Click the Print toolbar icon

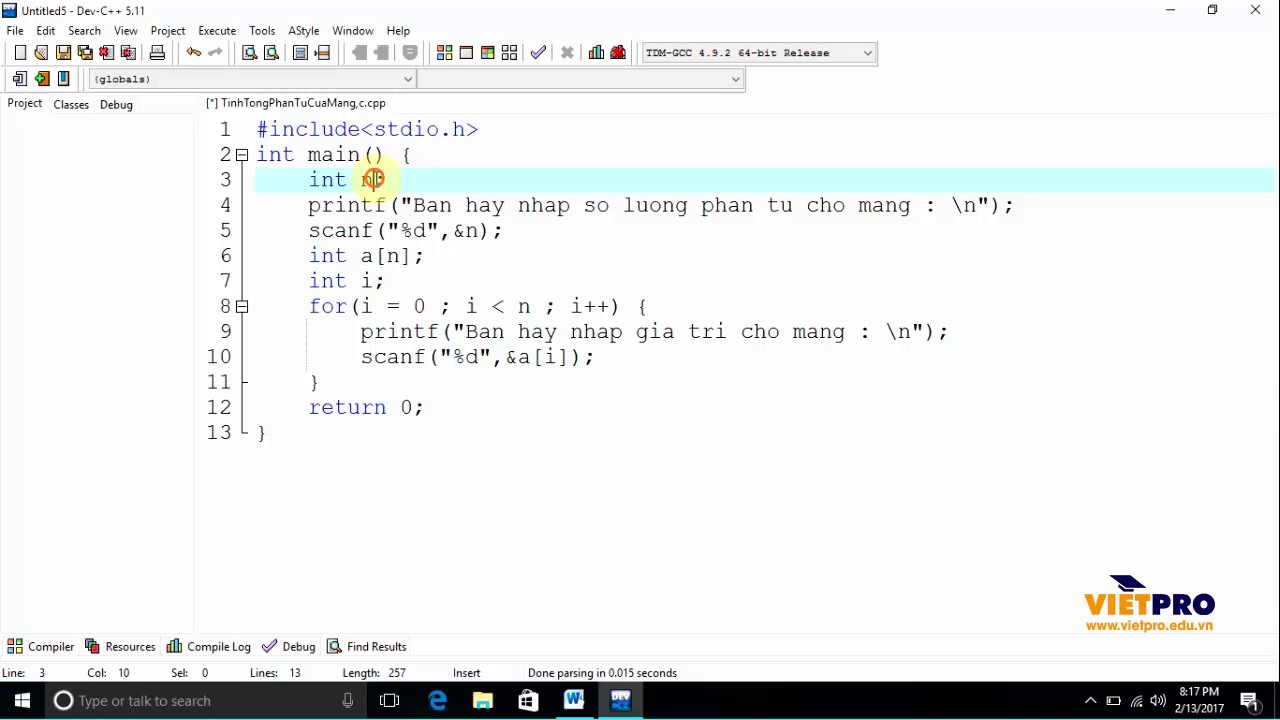coord(157,53)
